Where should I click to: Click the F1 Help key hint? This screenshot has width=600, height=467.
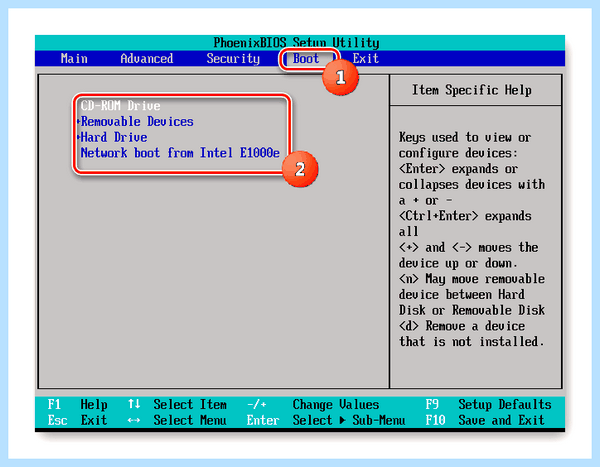[x=78, y=404]
